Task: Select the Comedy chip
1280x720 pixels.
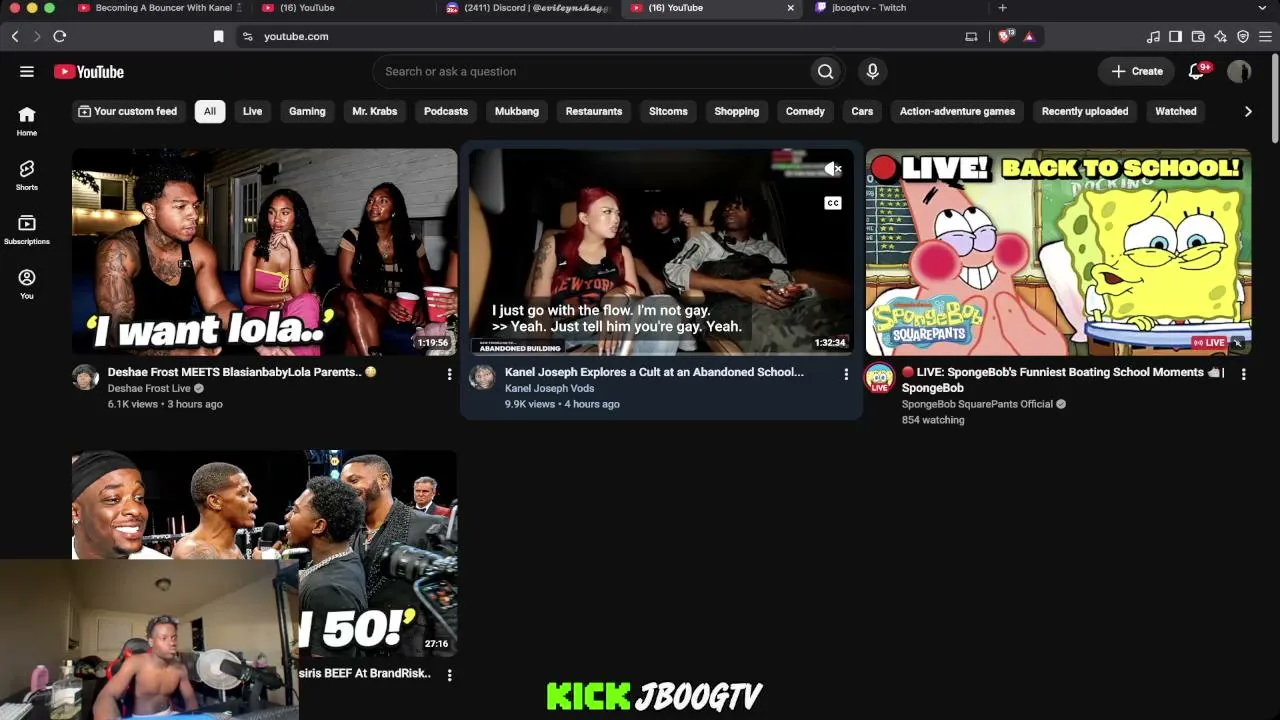Action: 805,111
